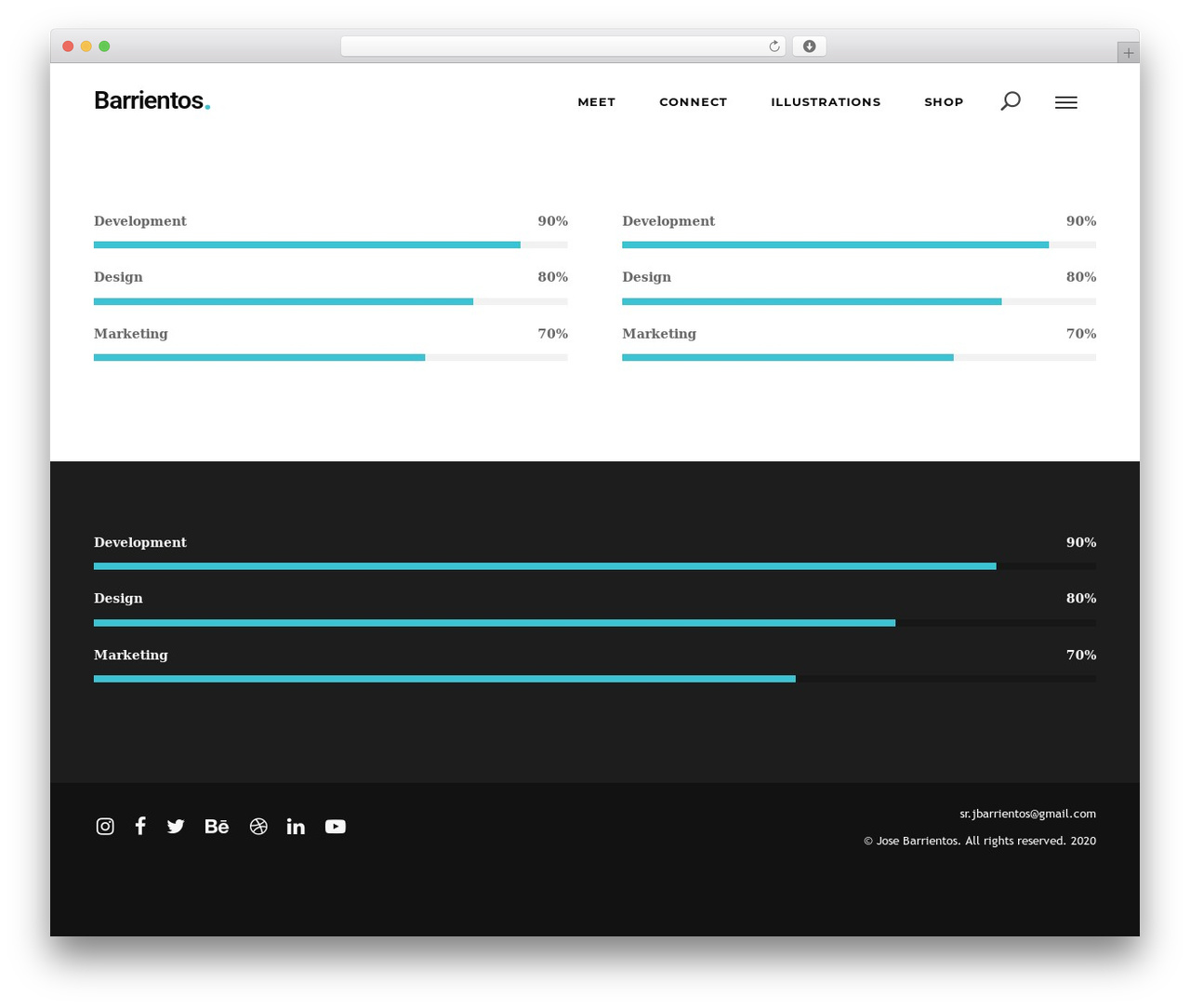Close window with red traffic light button

[x=68, y=46]
